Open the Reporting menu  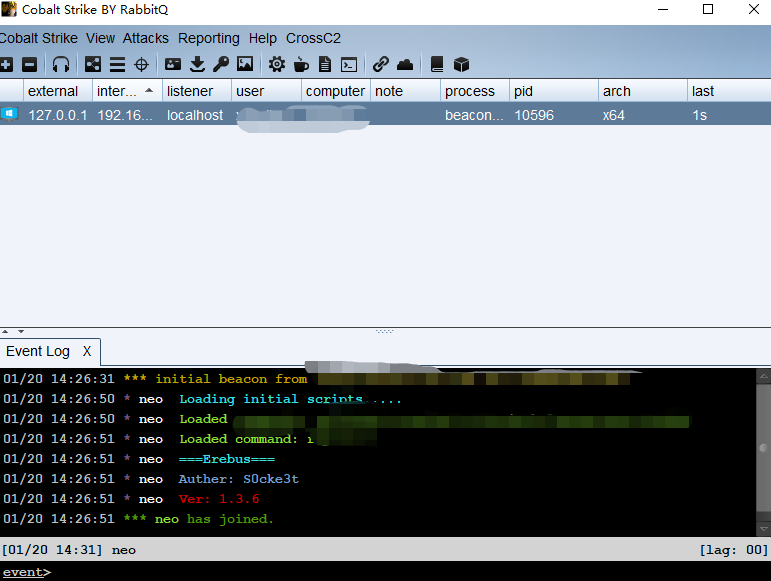click(209, 38)
